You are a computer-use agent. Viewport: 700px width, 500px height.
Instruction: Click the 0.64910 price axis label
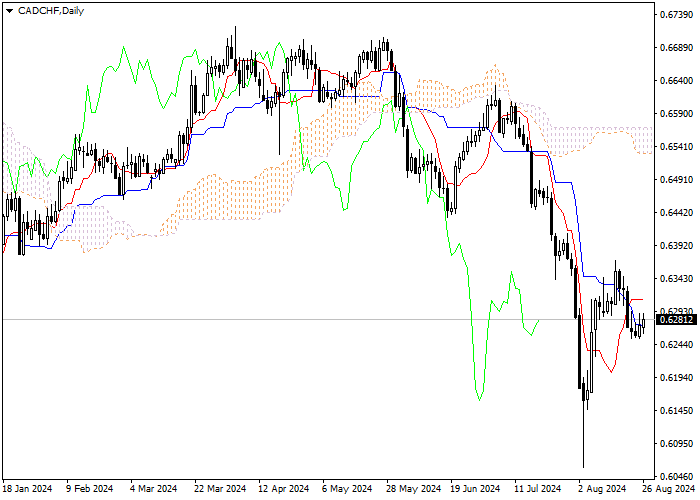(676, 179)
